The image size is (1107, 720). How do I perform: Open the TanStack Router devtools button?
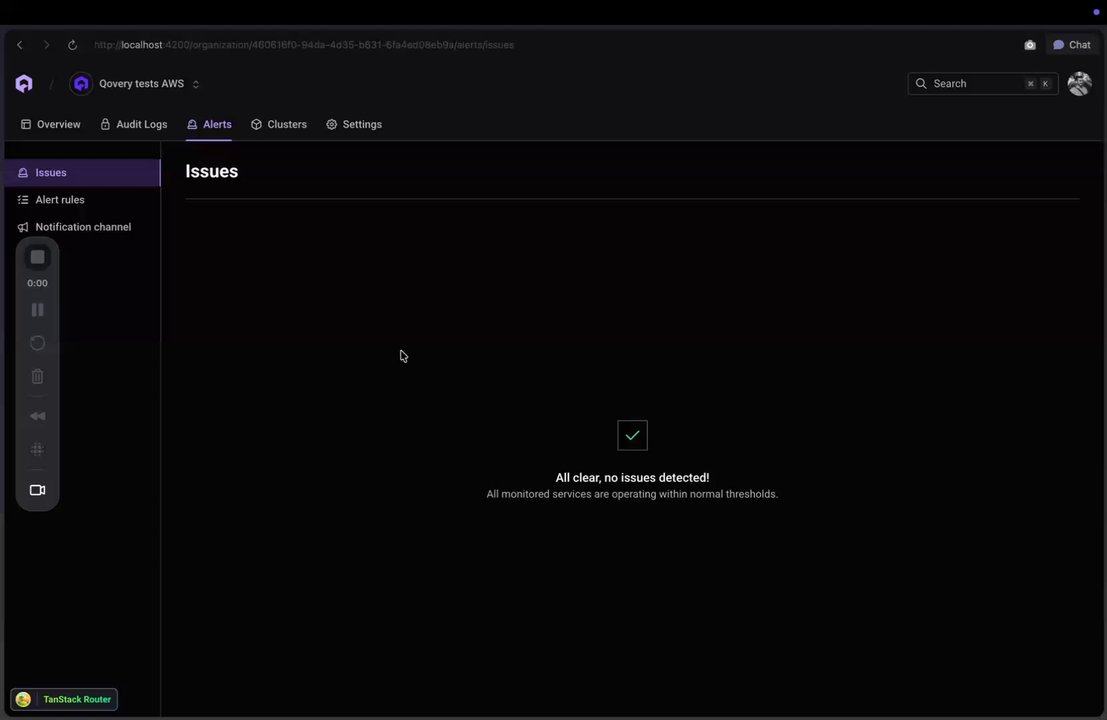pos(64,699)
